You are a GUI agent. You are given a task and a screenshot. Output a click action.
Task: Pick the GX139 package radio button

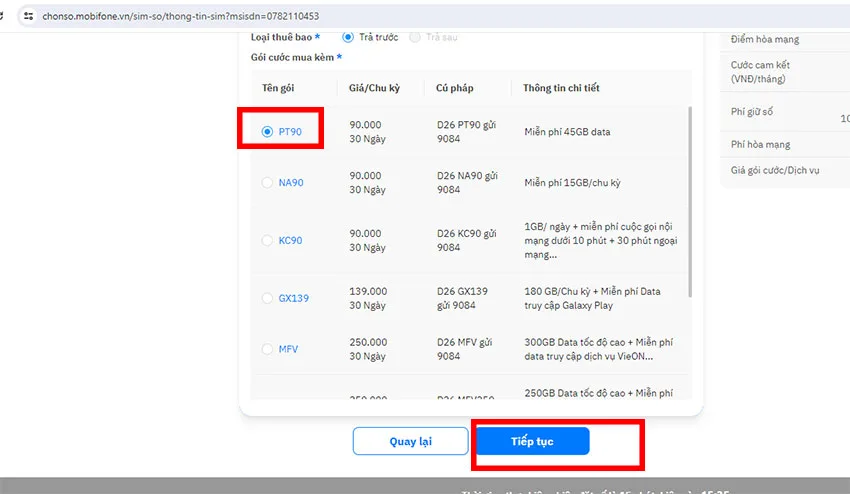267,298
